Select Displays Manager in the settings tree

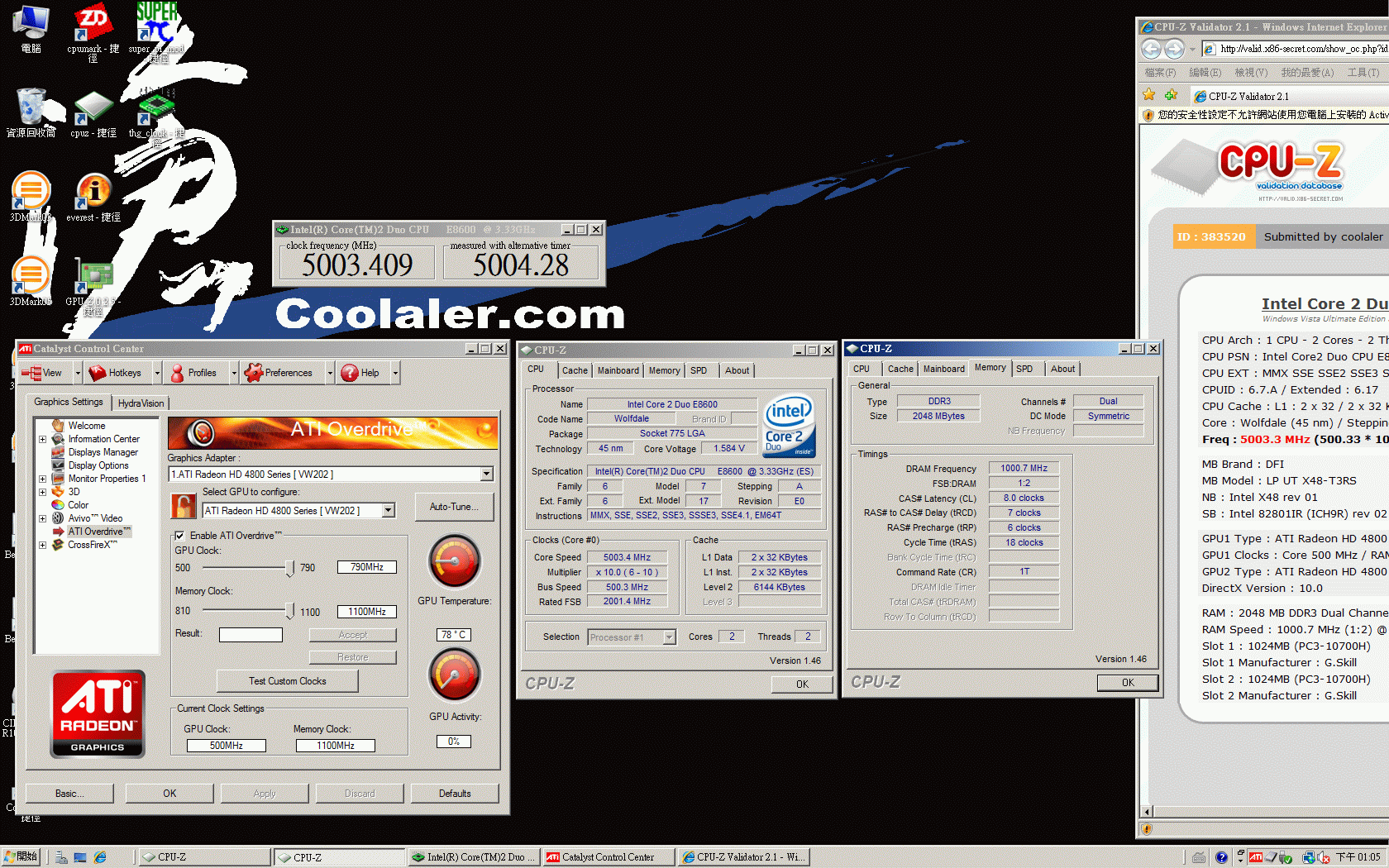pyautogui.click(x=103, y=452)
